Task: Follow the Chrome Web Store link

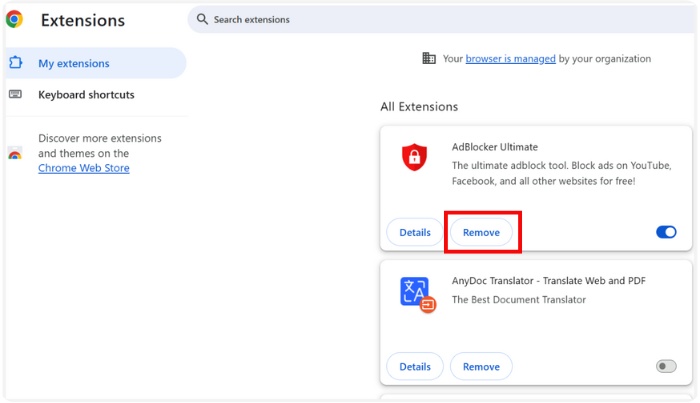Action: coord(84,168)
